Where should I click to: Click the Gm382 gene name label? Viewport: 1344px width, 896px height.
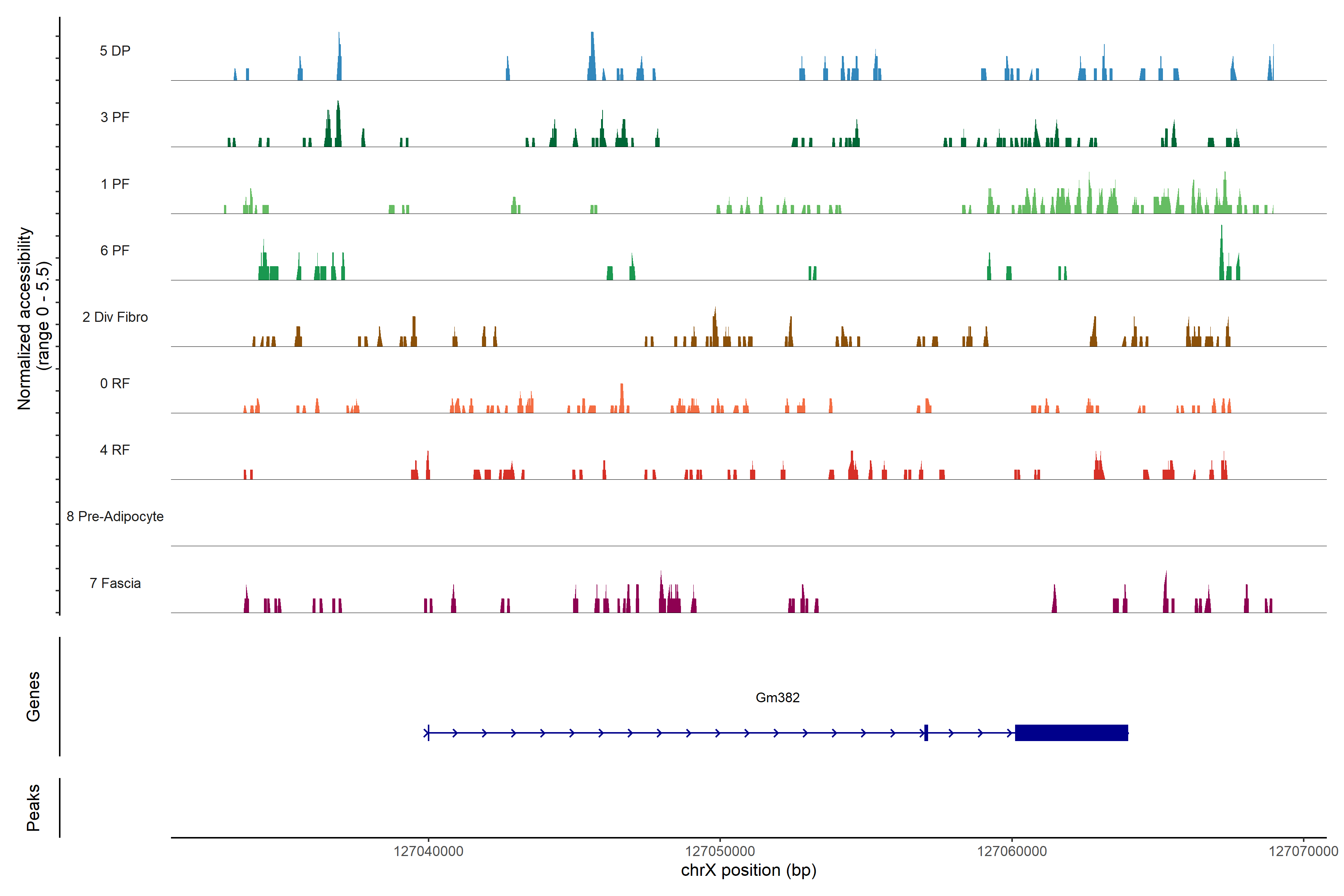coord(777,698)
